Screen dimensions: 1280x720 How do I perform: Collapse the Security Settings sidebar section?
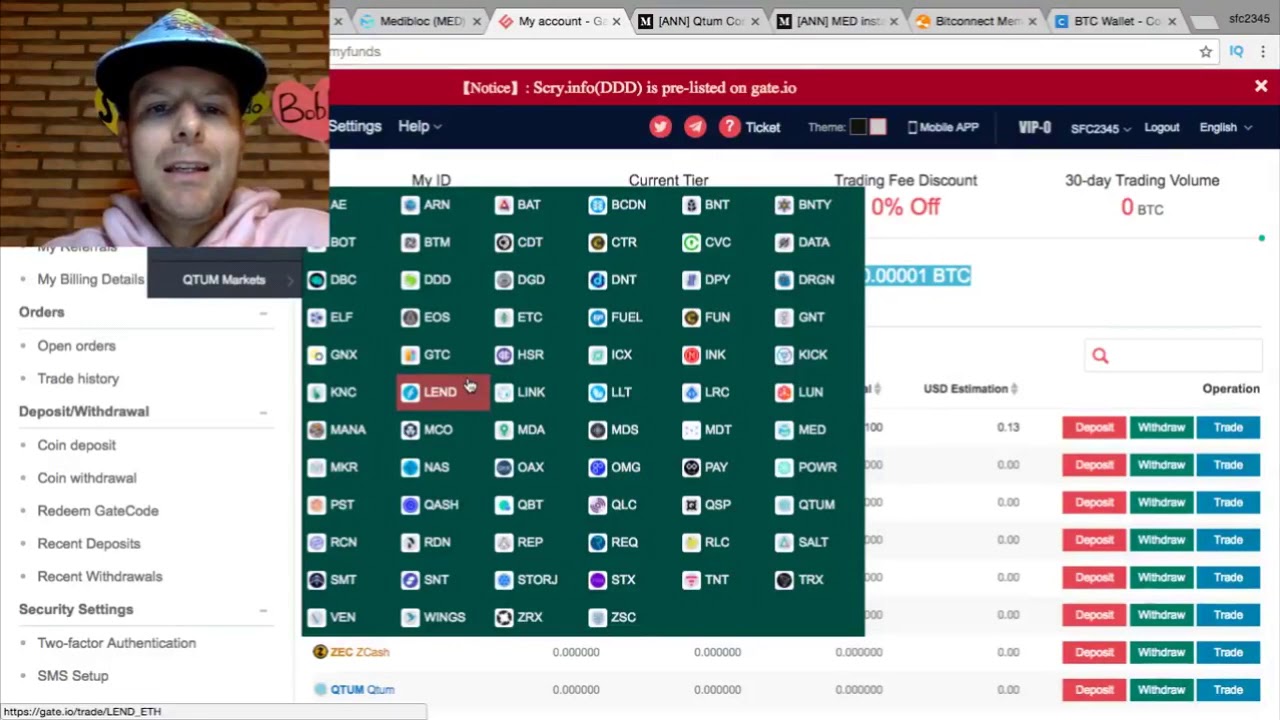[263, 610]
